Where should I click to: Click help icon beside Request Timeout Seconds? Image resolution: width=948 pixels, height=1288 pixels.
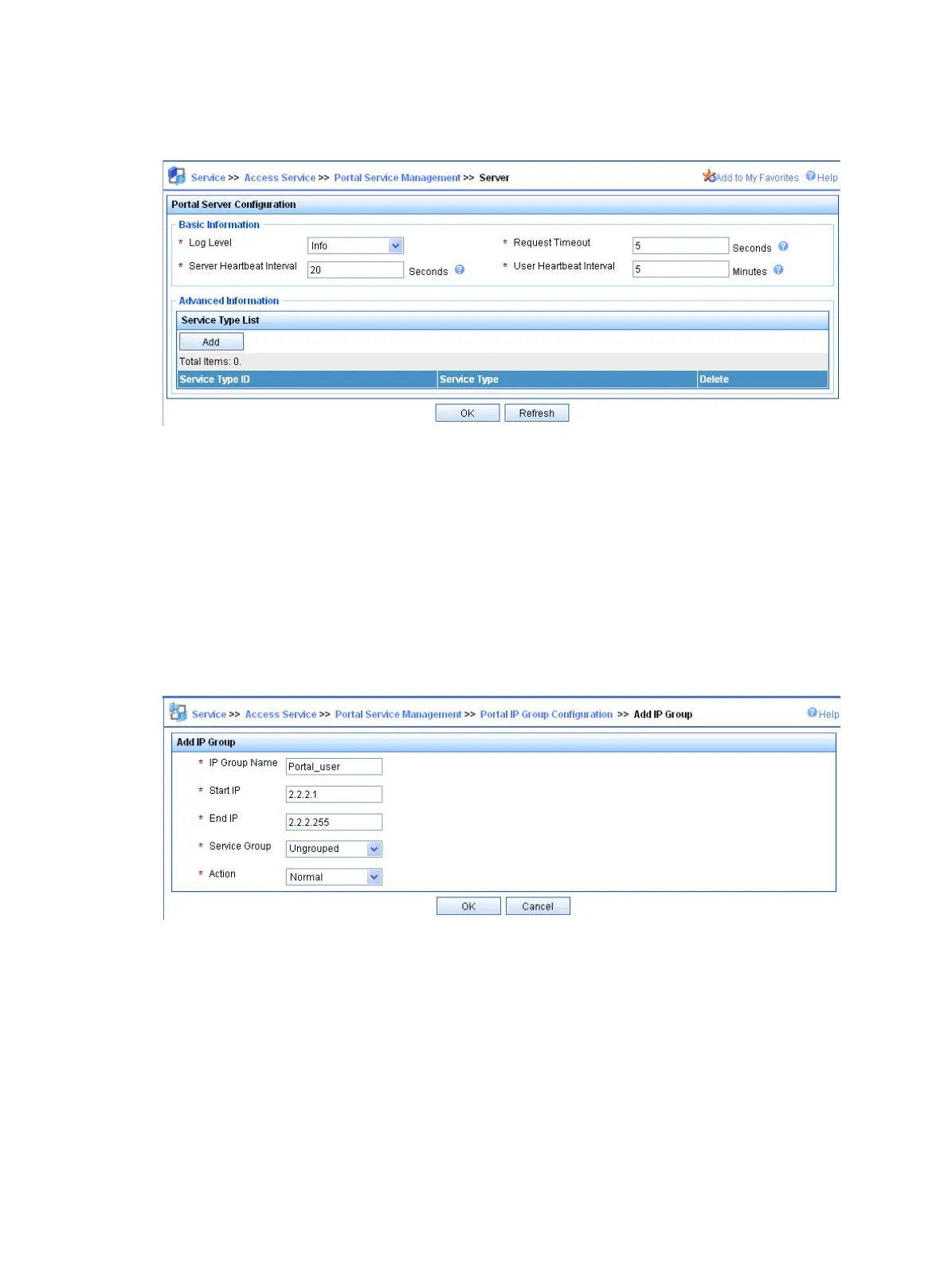pyautogui.click(x=783, y=246)
